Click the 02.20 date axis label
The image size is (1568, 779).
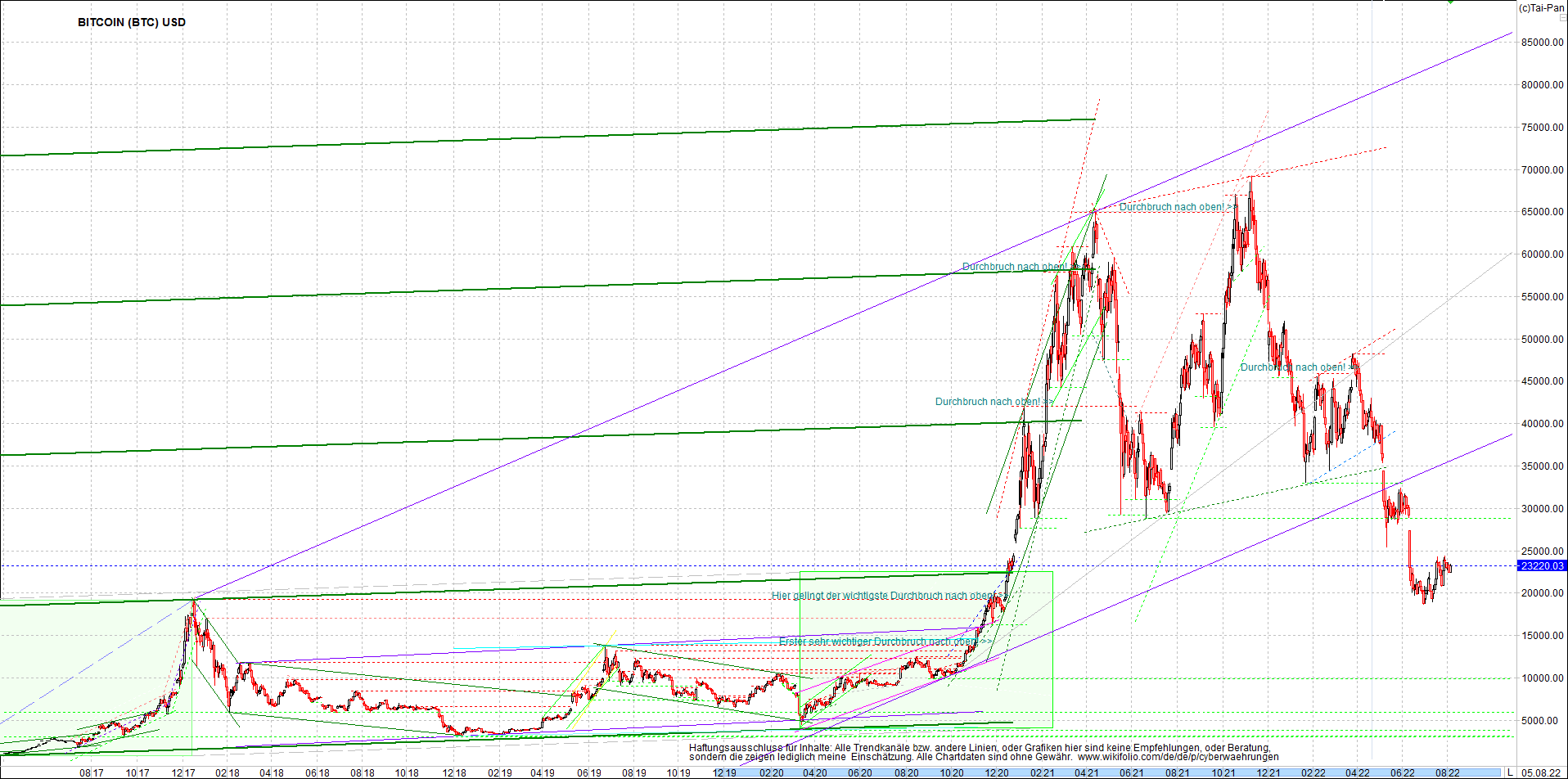coord(772,772)
